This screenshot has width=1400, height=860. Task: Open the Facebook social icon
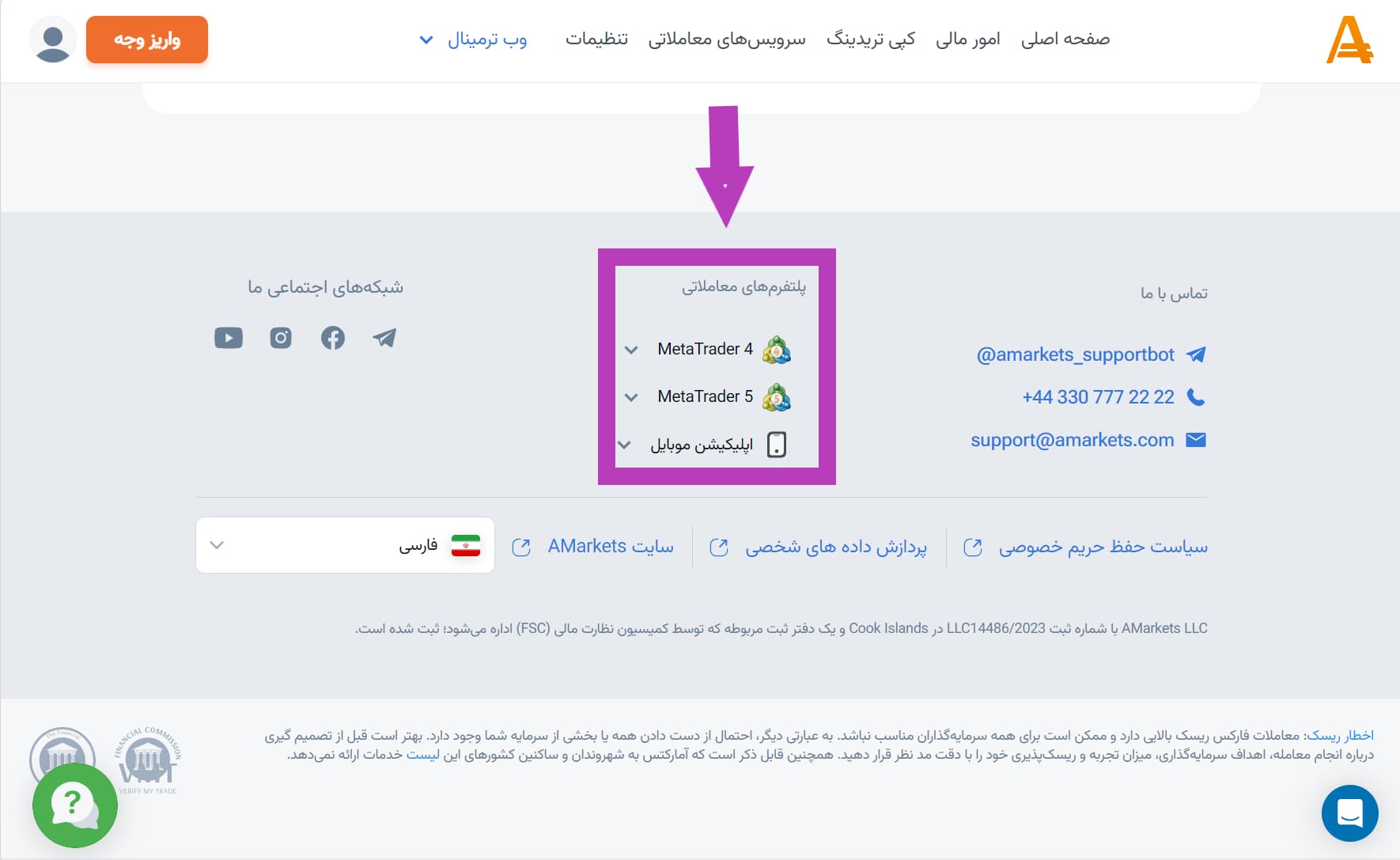tap(333, 338)
